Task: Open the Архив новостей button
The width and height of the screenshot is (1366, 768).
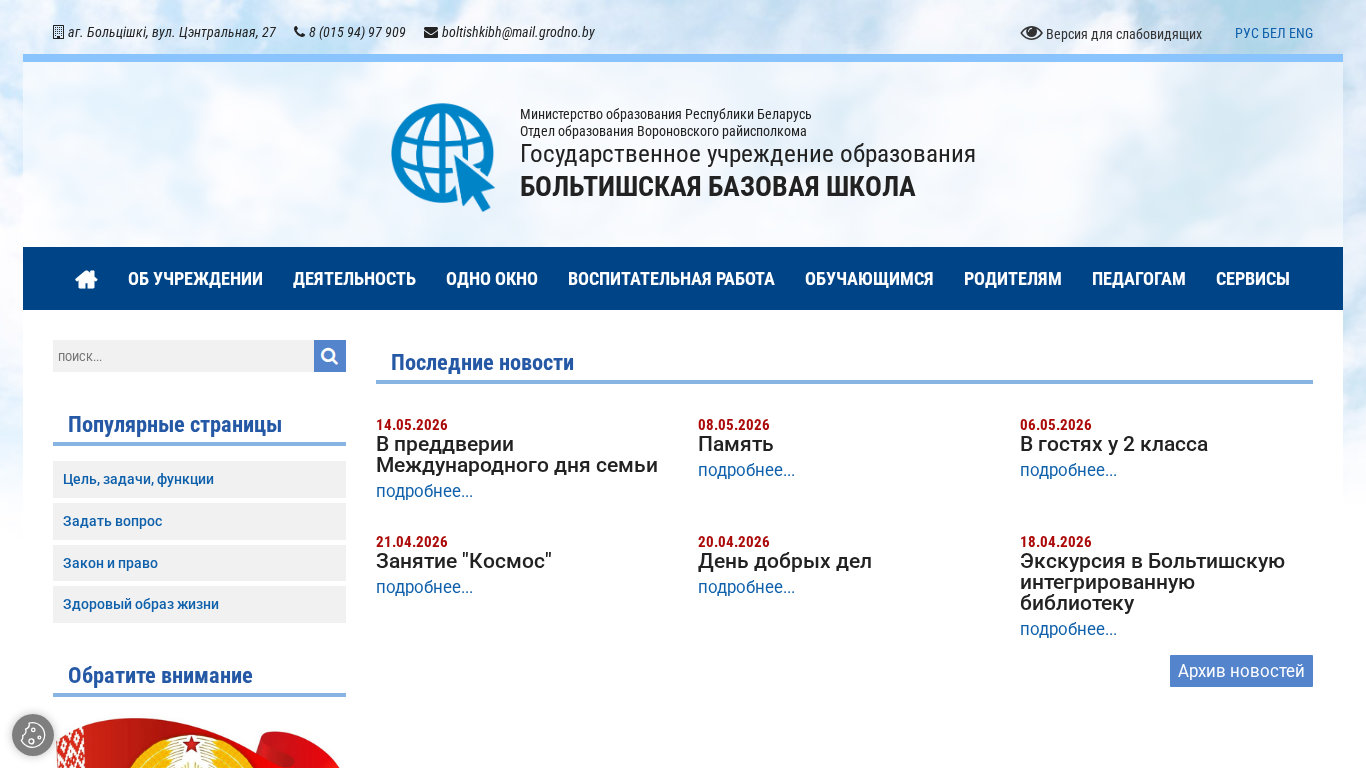Action: 1241,671
